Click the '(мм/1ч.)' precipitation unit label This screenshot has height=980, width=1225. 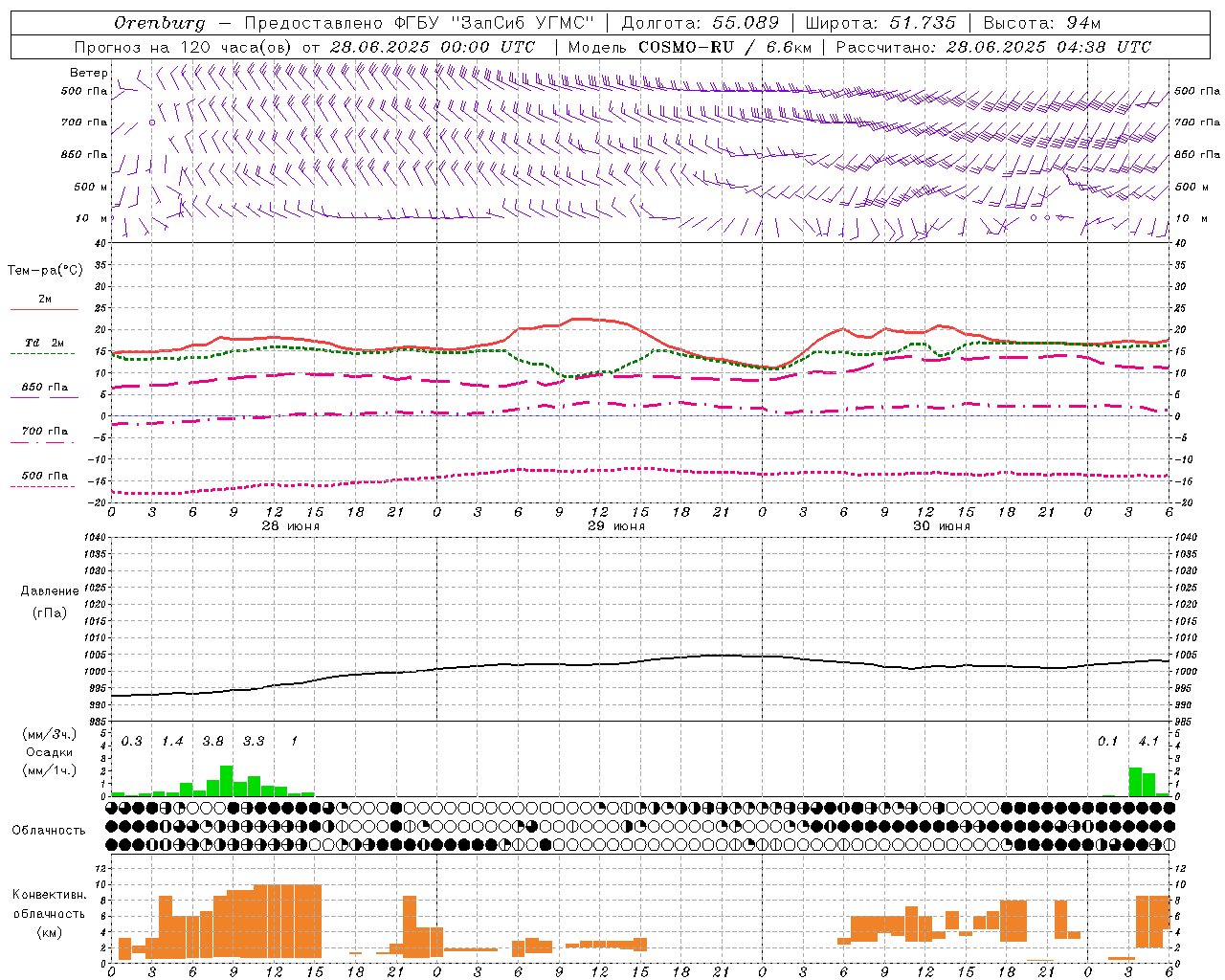tap(49, 770)
